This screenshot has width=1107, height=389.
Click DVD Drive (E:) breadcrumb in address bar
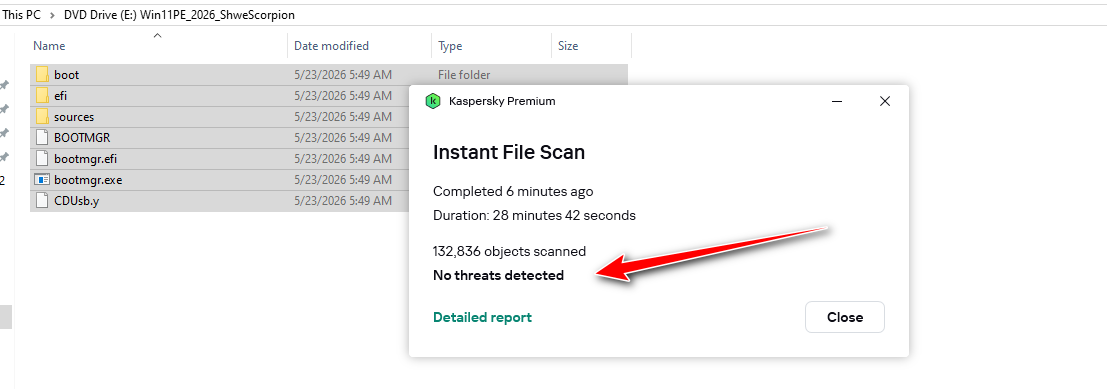(179, 15)
